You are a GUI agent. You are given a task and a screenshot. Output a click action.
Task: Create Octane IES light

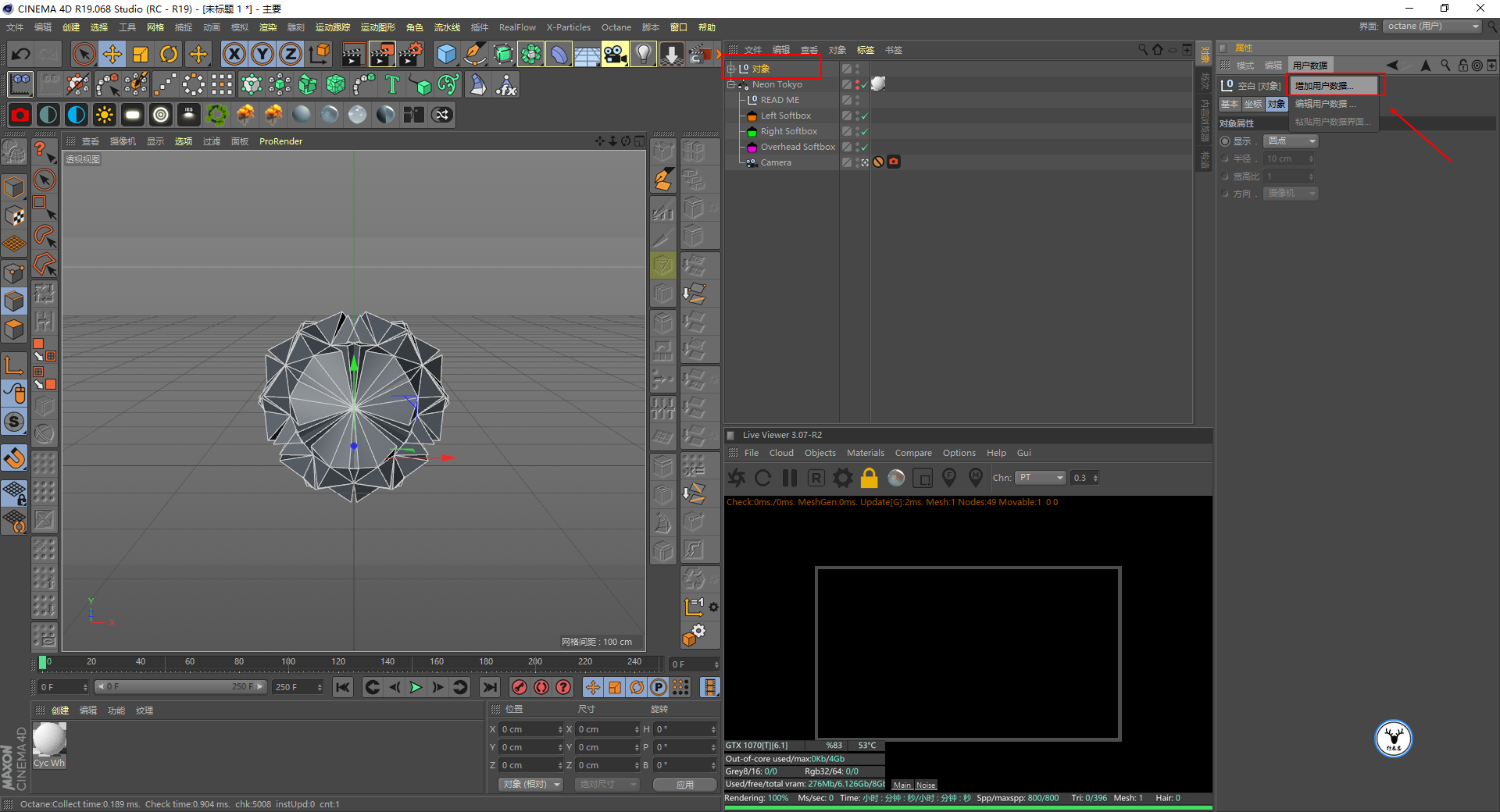tap(189, 115)
